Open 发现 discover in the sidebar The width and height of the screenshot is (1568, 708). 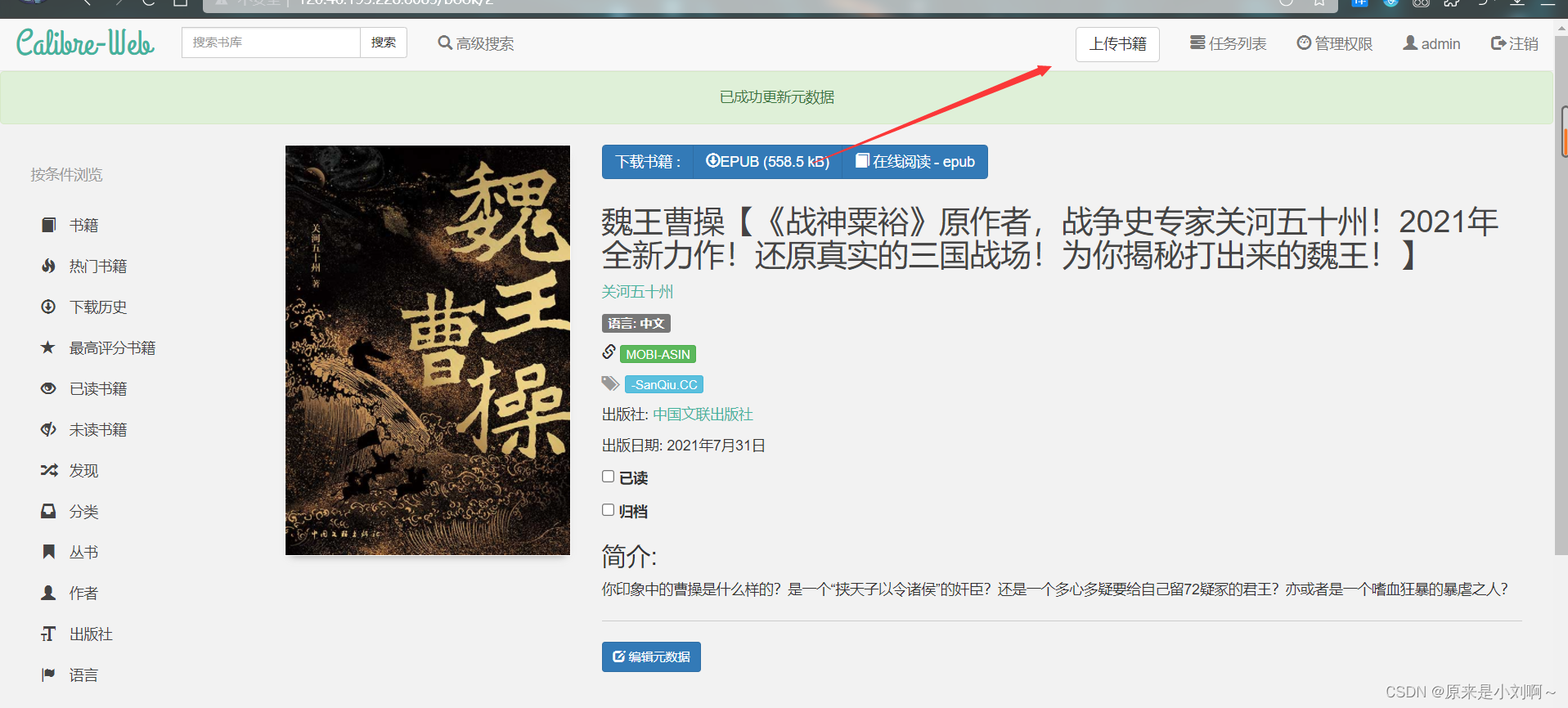pyautogui.click(x=83, y=470)
